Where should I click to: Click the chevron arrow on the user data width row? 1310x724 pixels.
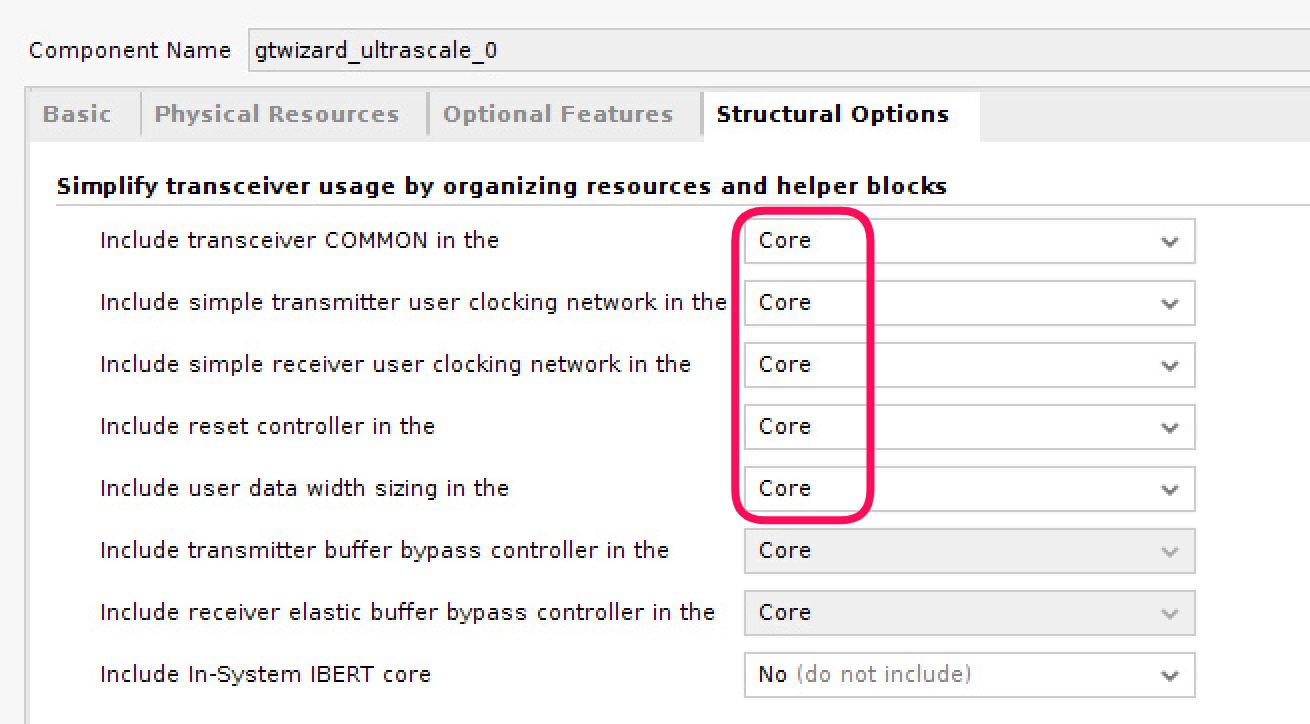pos(1169,490)
